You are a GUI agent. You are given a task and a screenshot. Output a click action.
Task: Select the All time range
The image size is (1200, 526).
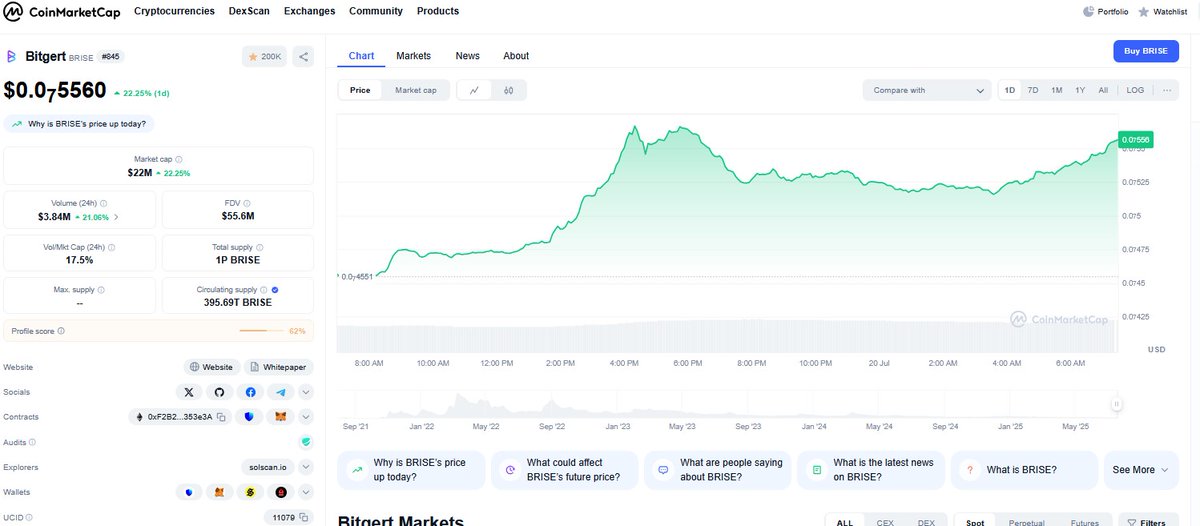pyautogui.click(x=1103, y=90)
